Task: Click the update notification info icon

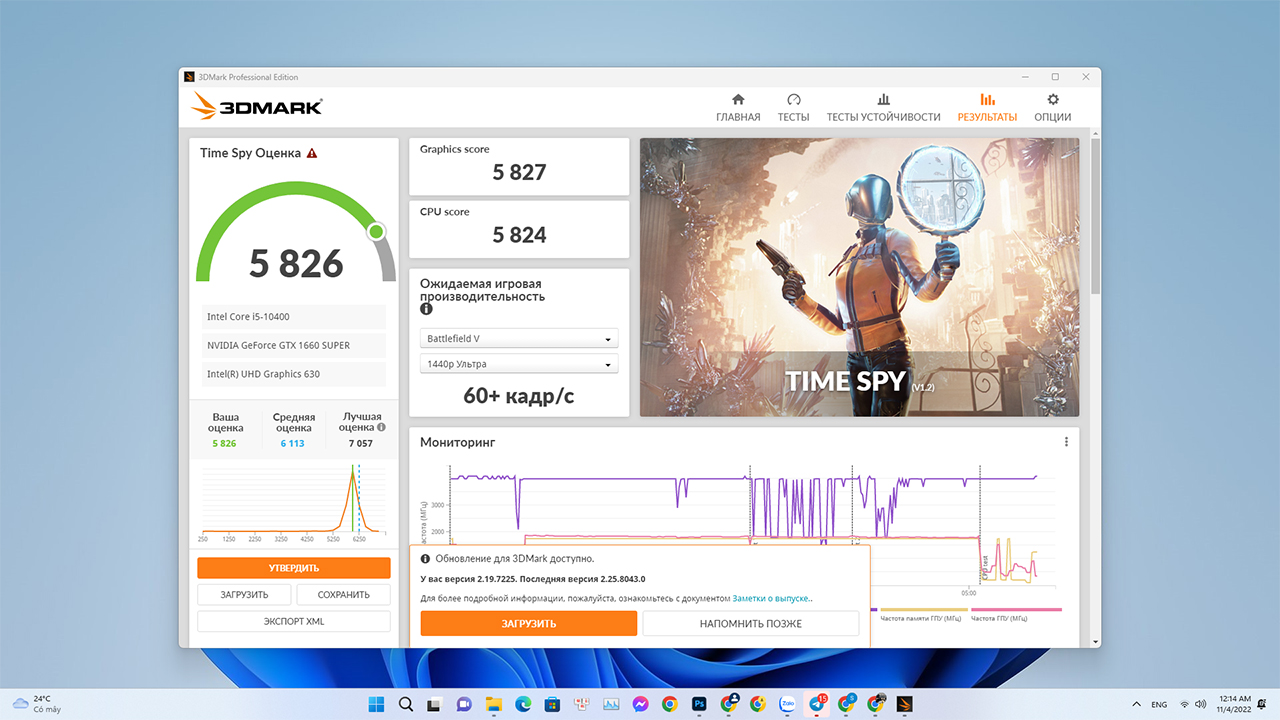Action: pos(425,559)
